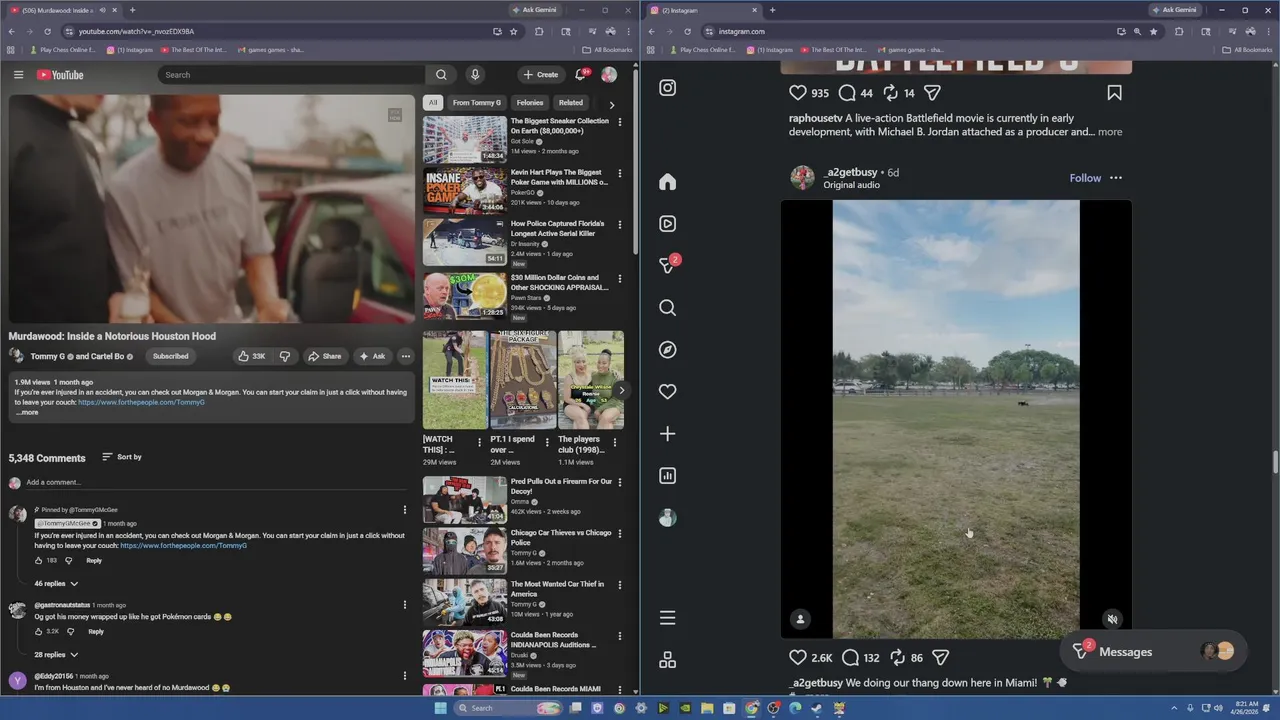Click Instagram logo in sidebar
The height and width of the screenshot is (720, 1280).
[x=668, y=88]
